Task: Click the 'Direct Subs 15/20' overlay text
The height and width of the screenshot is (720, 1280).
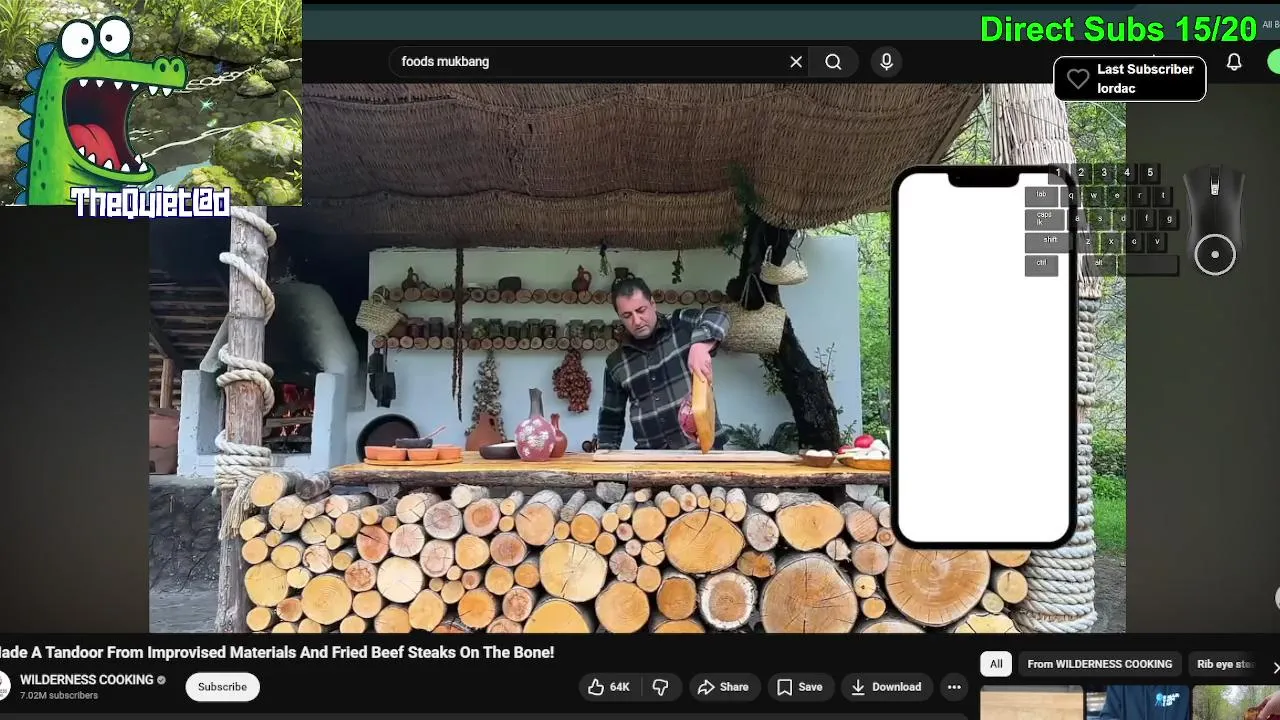Action: pos(1118,29)
